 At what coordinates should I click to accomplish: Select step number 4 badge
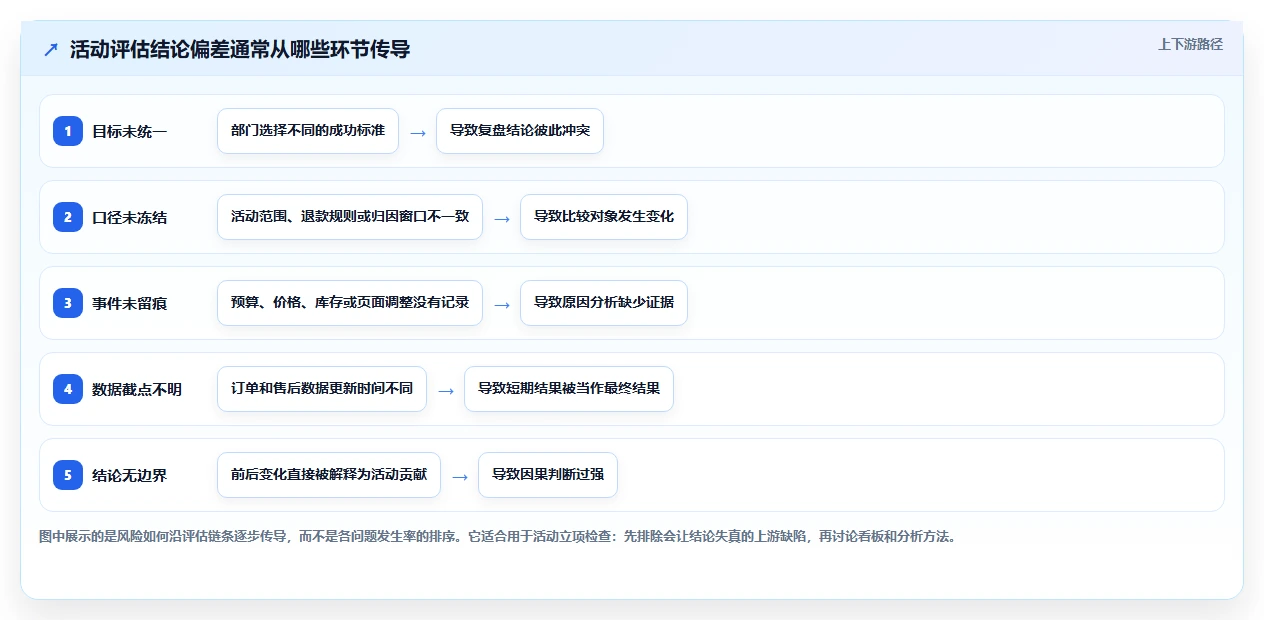(x=68, y=389)
